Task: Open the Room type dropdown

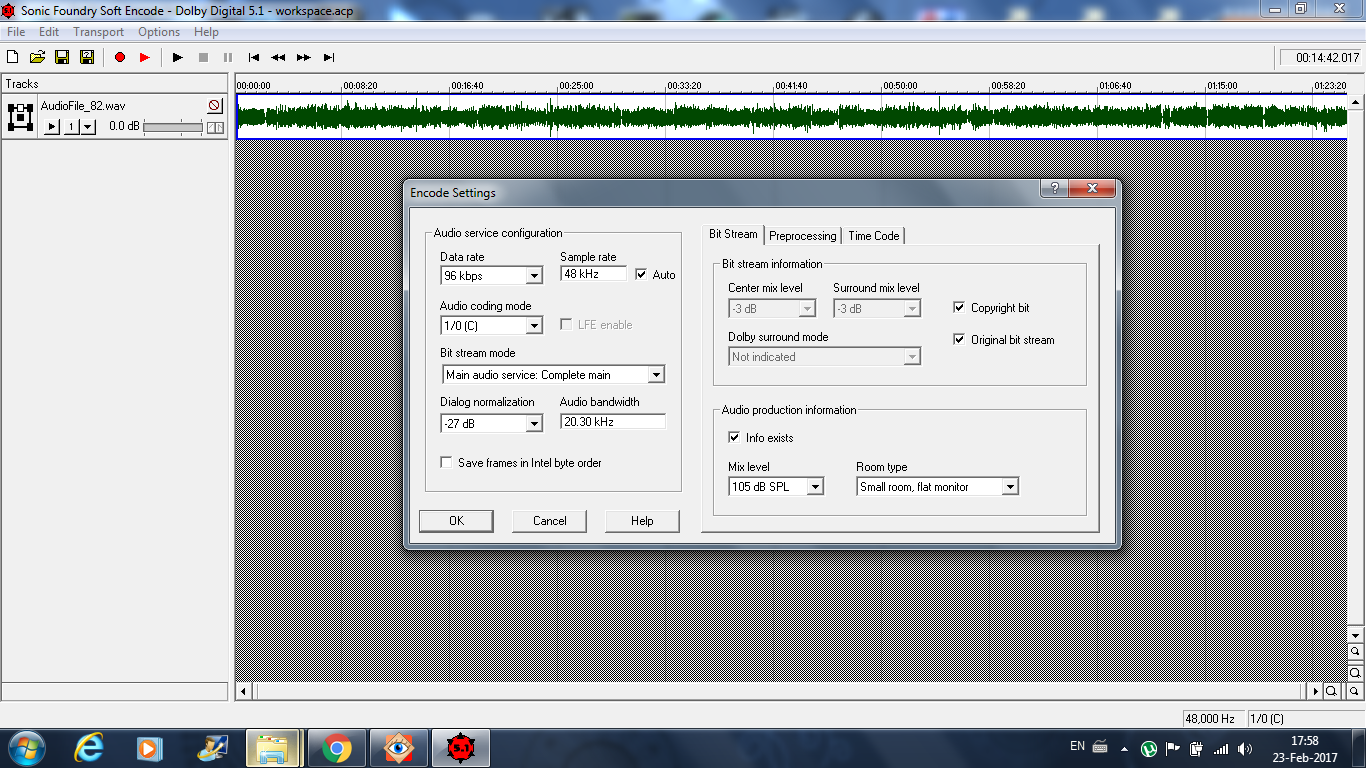Action: (1010, 487)
